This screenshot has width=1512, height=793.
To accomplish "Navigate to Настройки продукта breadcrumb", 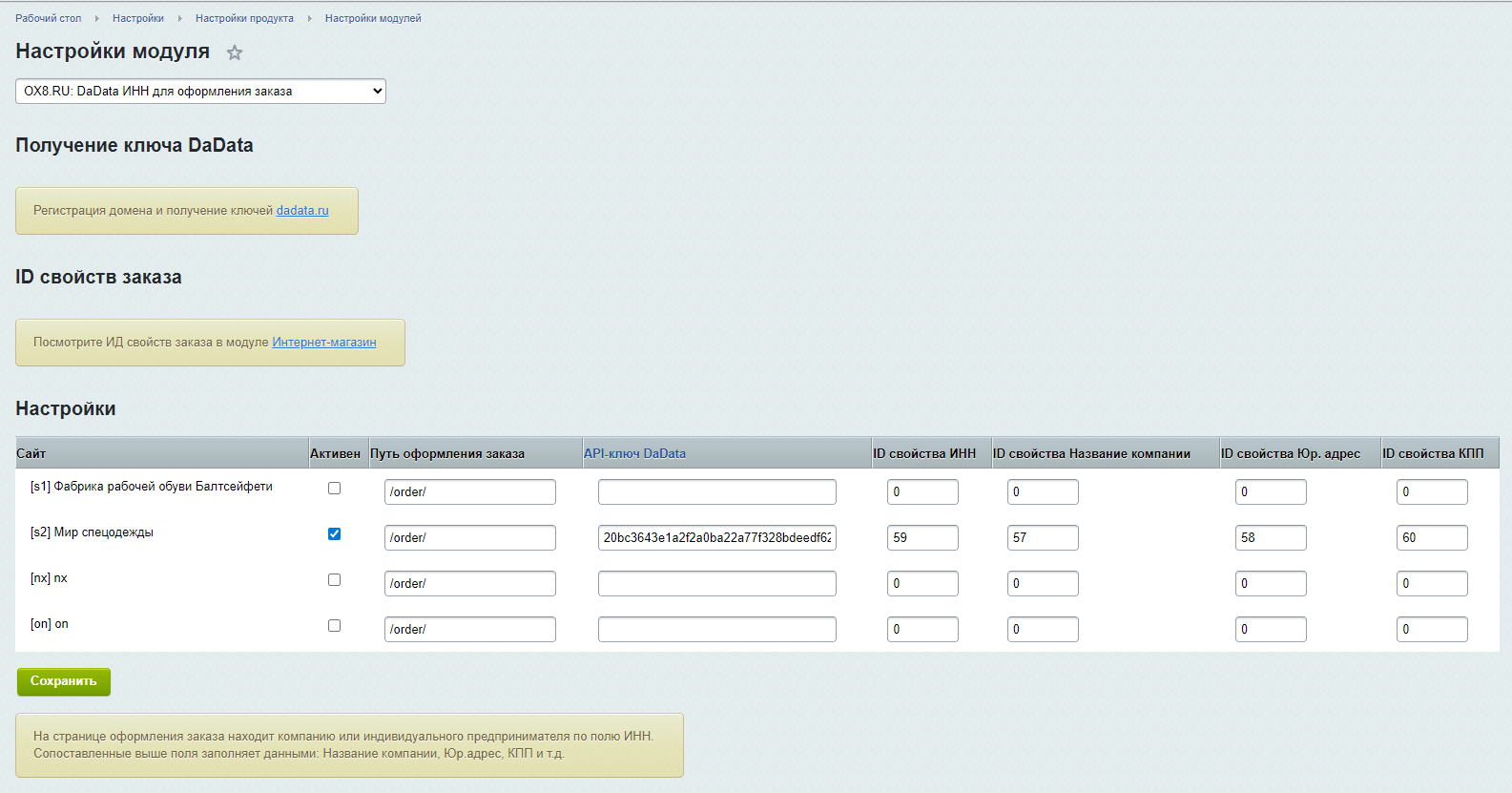I will pos(244,18).
